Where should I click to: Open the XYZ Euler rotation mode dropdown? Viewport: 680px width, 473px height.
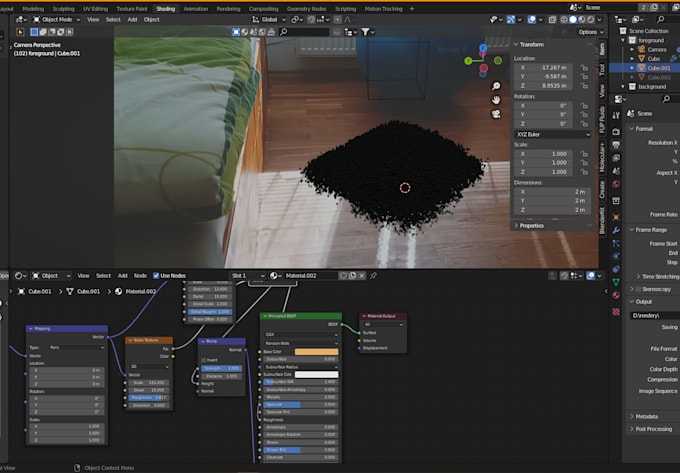pyautogui.click(x=553, y=134)
